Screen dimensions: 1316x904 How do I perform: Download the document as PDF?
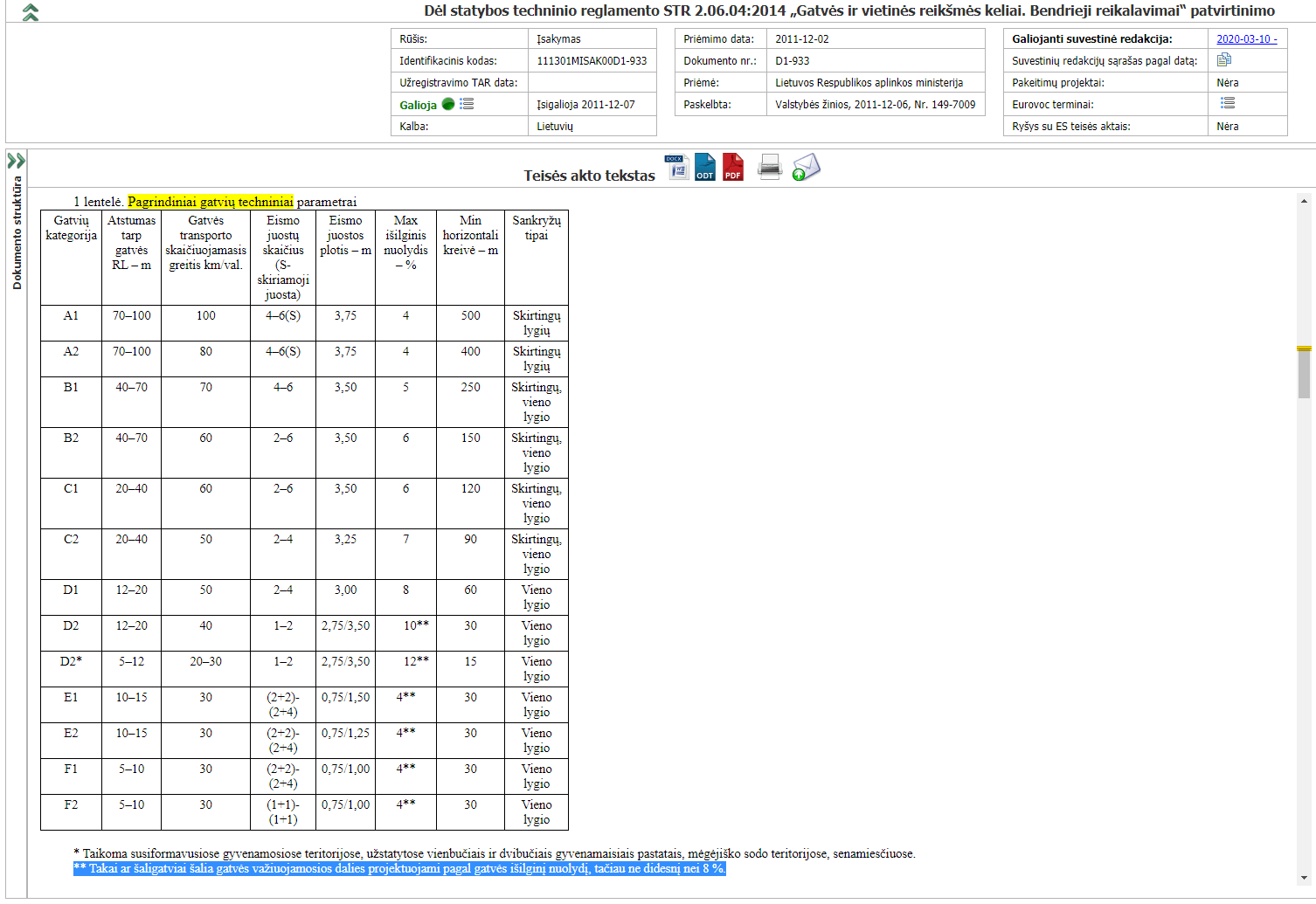pyautogui.click(x=733, y=167)
